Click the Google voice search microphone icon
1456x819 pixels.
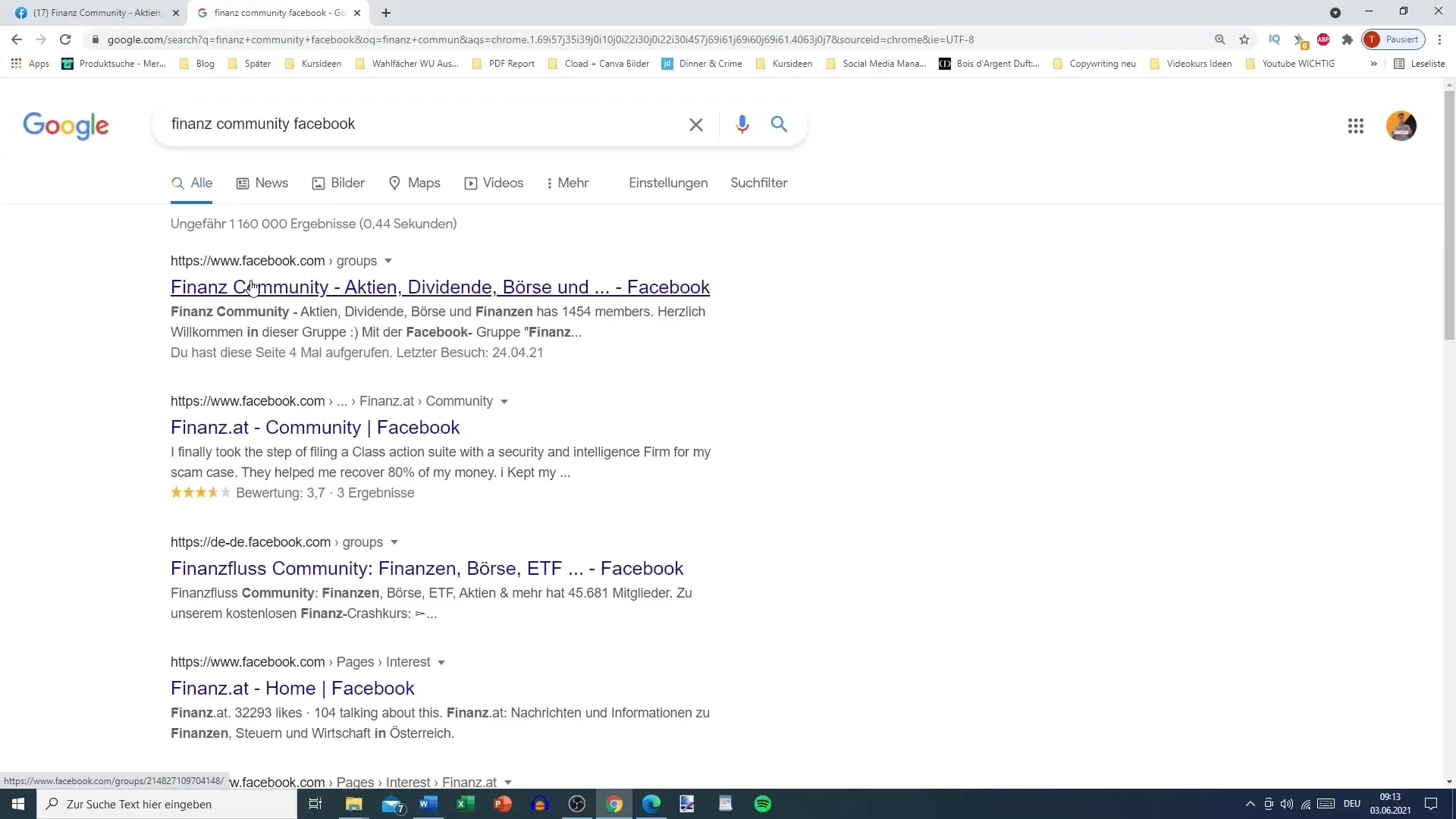click(742, 124)
